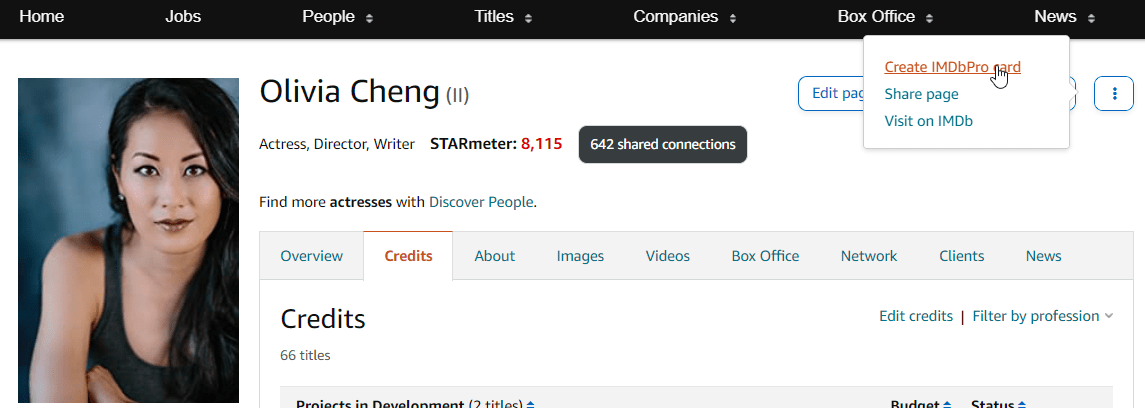1145x408 pixels.
Task: Switch to the Overview tab
Action: (x=311, y=256)
